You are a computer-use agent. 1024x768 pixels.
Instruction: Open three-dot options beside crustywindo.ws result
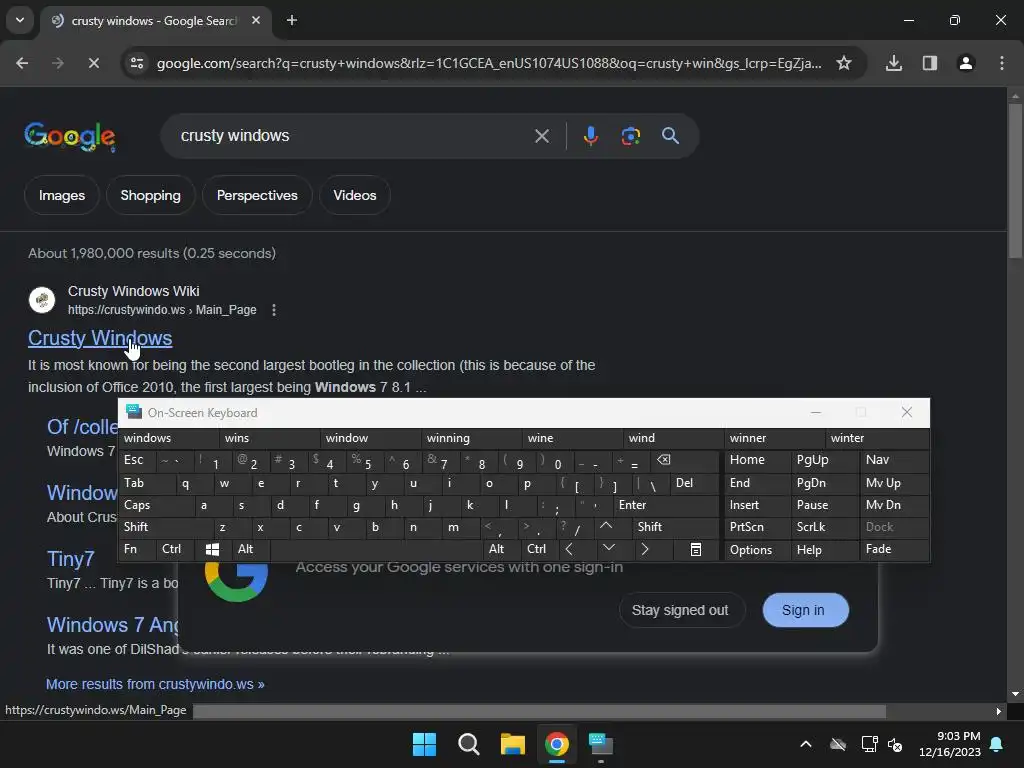pos(274,310)
